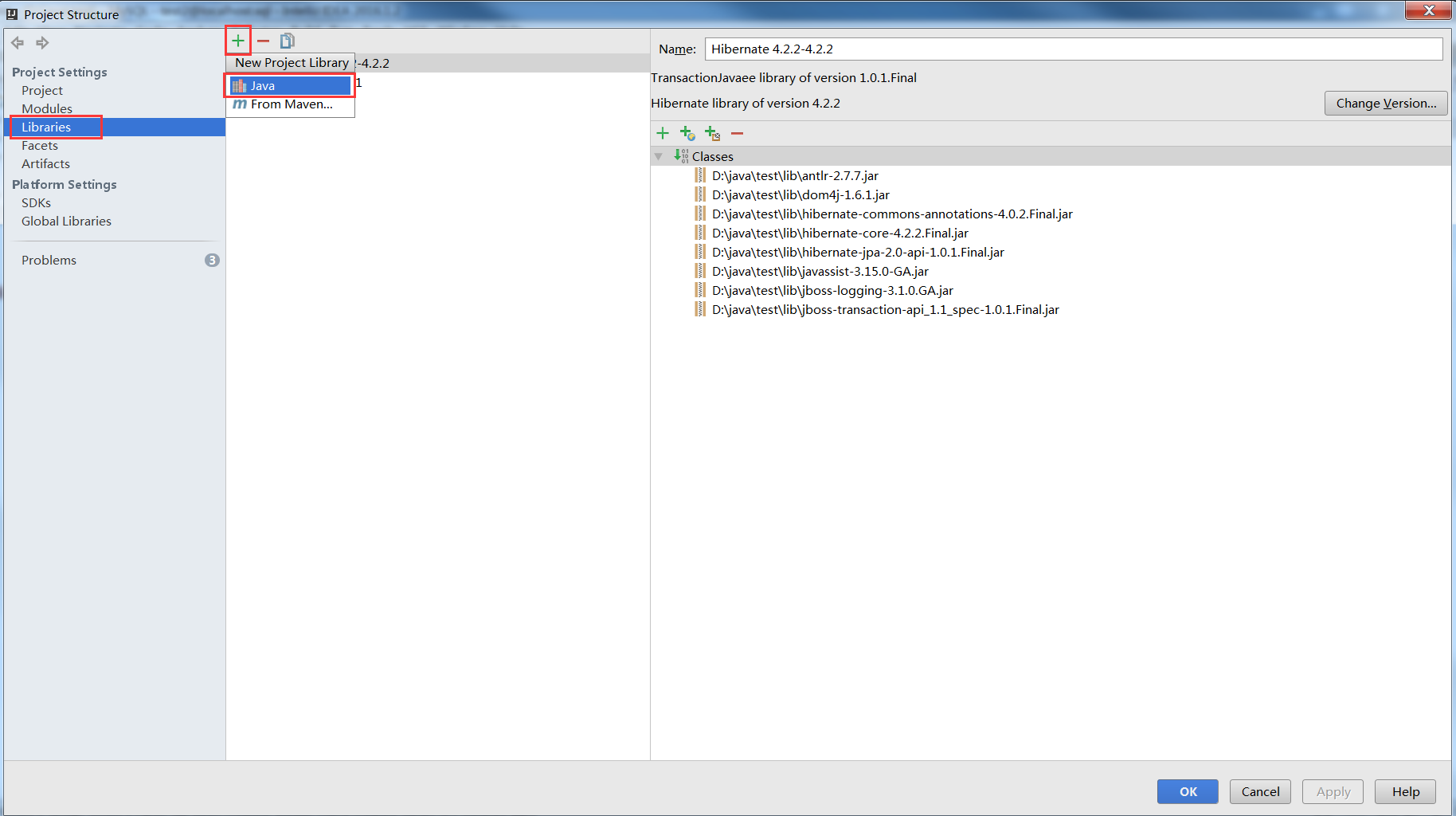Select hibernate-commons-annotations-4.0.2.Final.jar entry
Viewport: 1456px width, 816px height.
[x=892, y=214]
